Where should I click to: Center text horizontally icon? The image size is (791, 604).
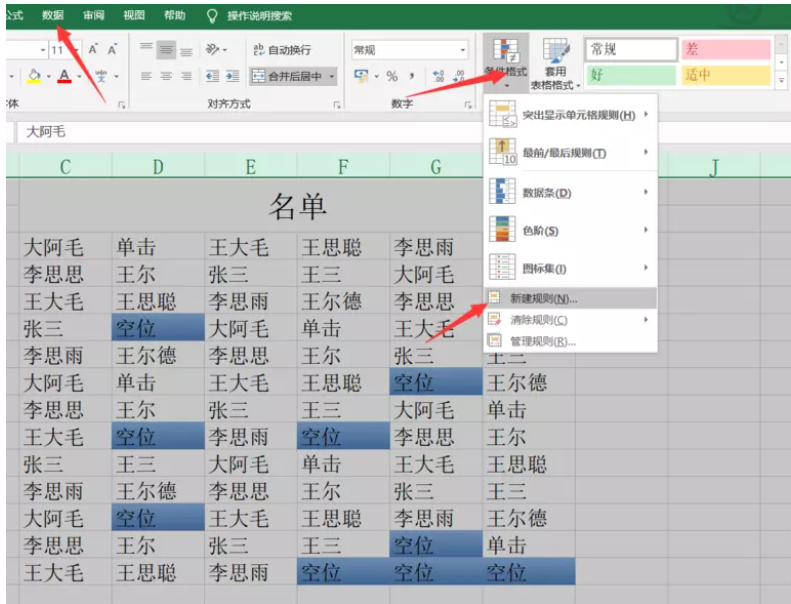pos(166,76)
